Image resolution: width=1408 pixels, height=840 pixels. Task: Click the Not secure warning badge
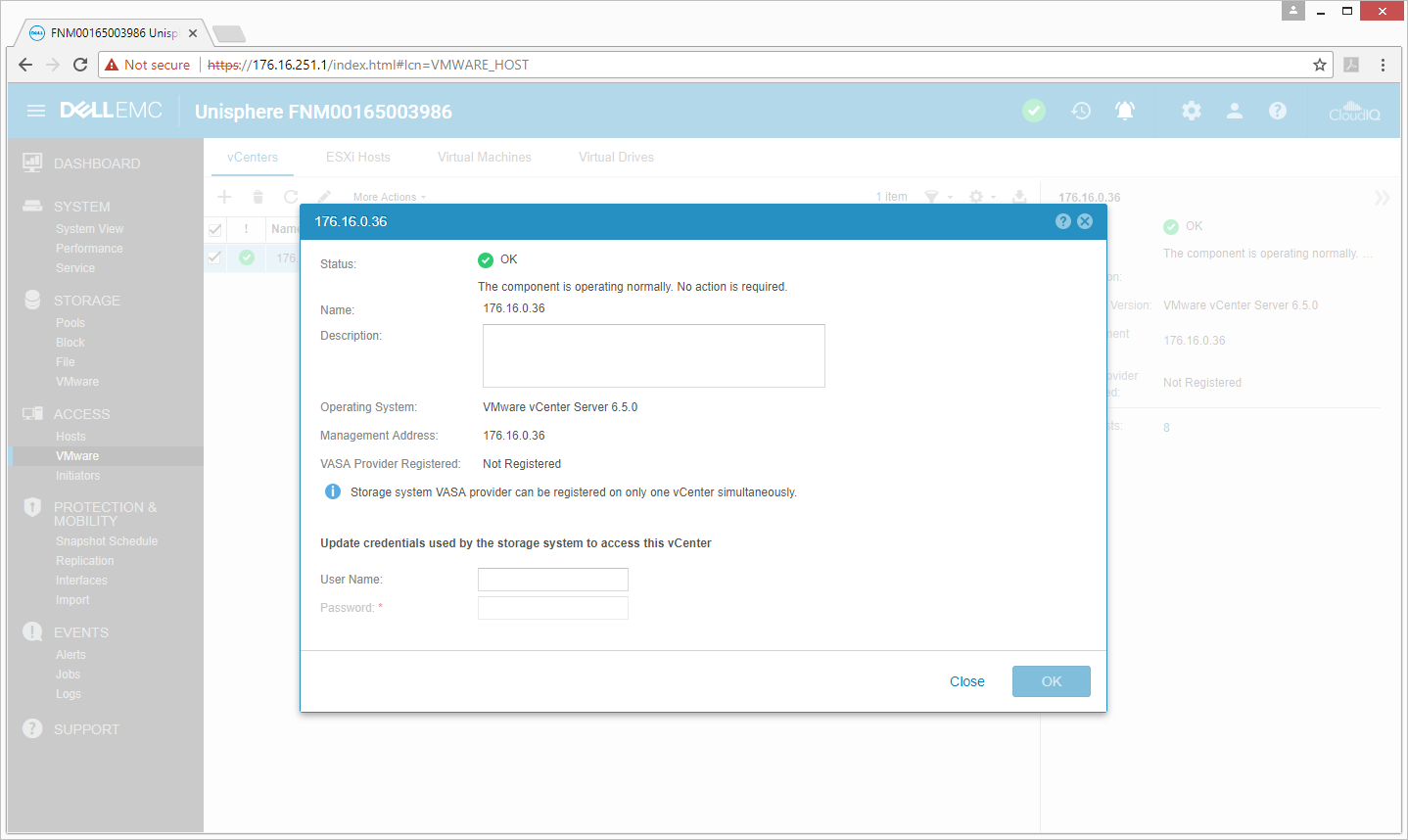tap(148, 65)
